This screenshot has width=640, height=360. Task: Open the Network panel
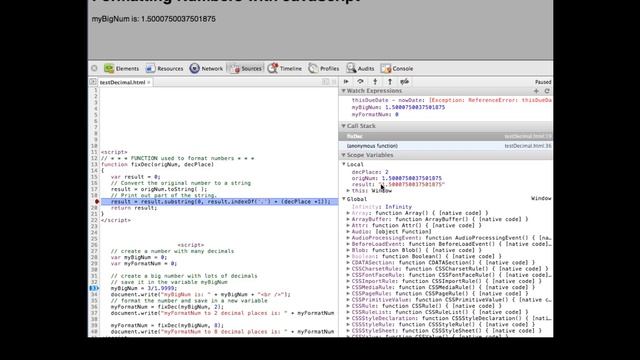(207, 69)
